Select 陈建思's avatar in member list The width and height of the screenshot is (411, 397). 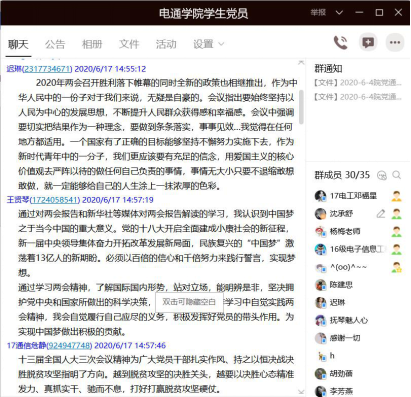coord(321,285)
